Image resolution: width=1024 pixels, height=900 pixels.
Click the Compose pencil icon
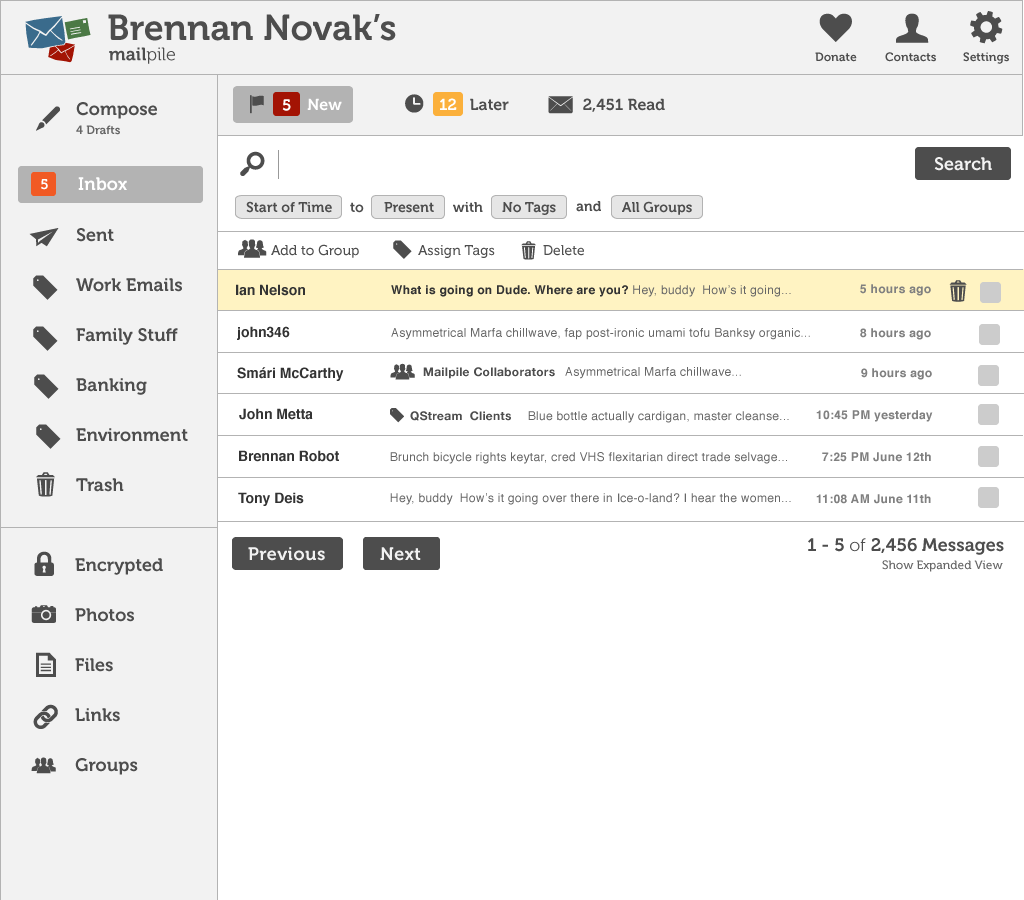click(48, 118)
